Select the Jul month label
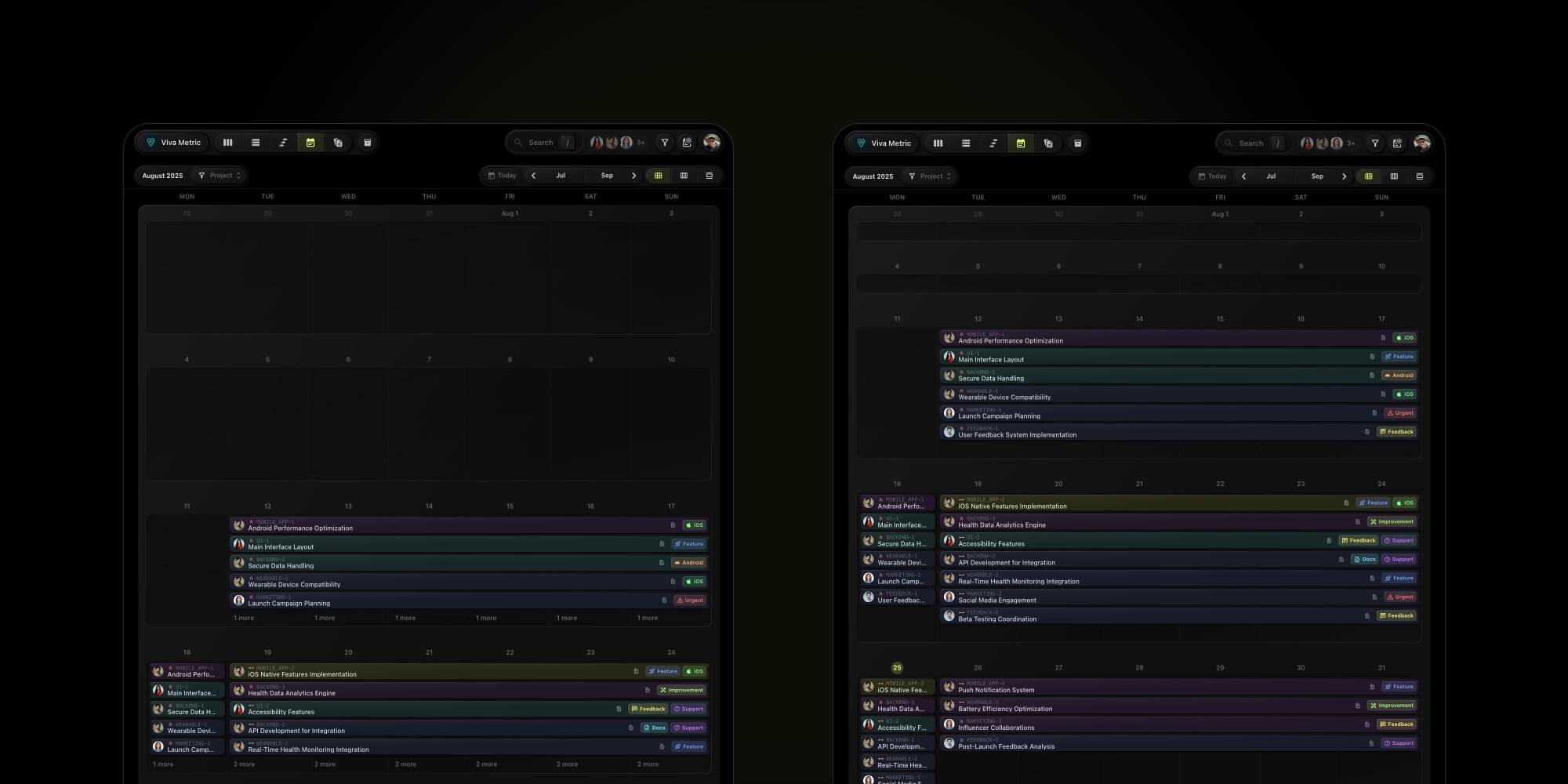The width and height of the screenshot is (1568, 784). (x=560, y=175)
